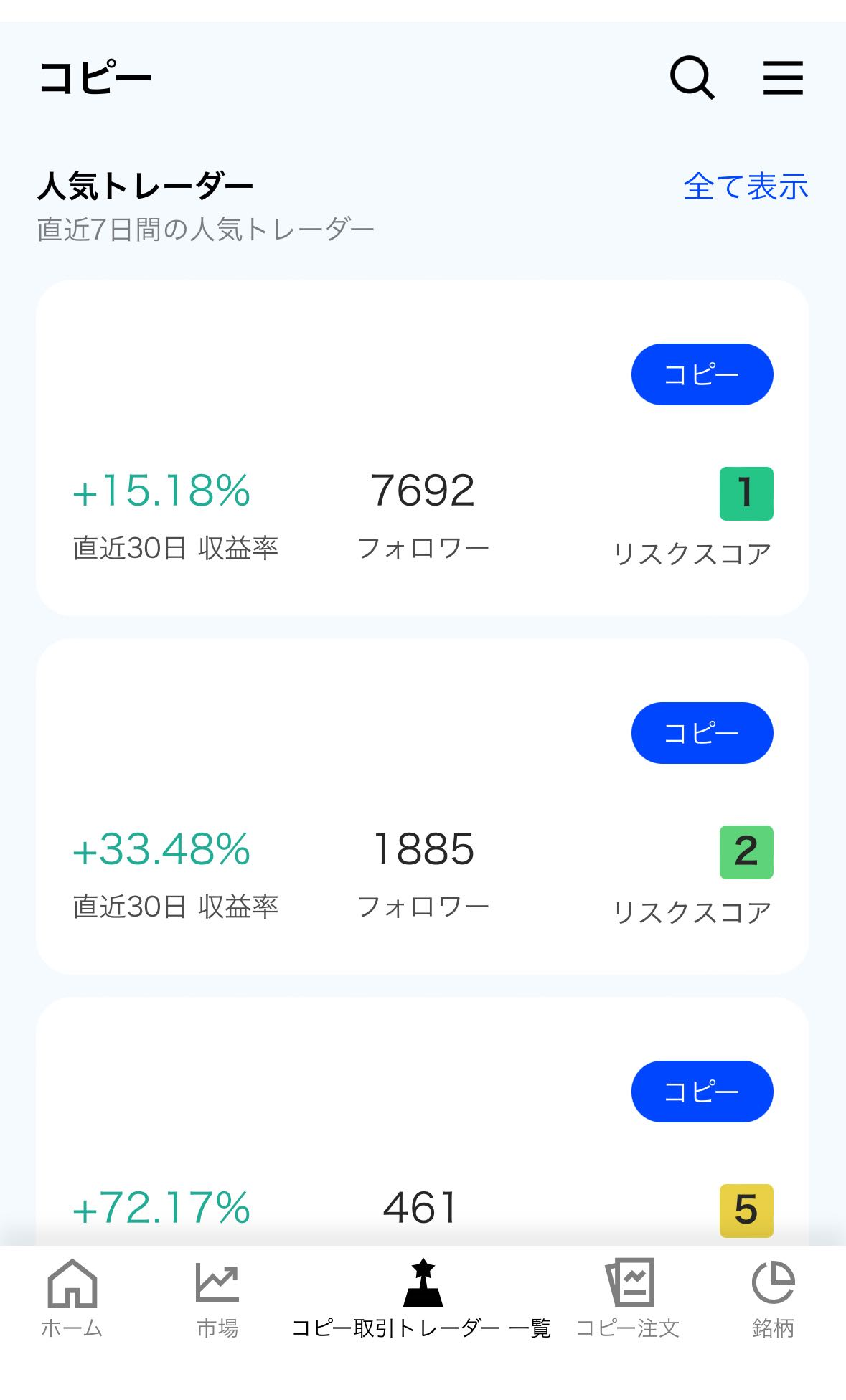Open the 市場 chart icon
This screenshot has height=1400, width=846.
coord(217,1282)
